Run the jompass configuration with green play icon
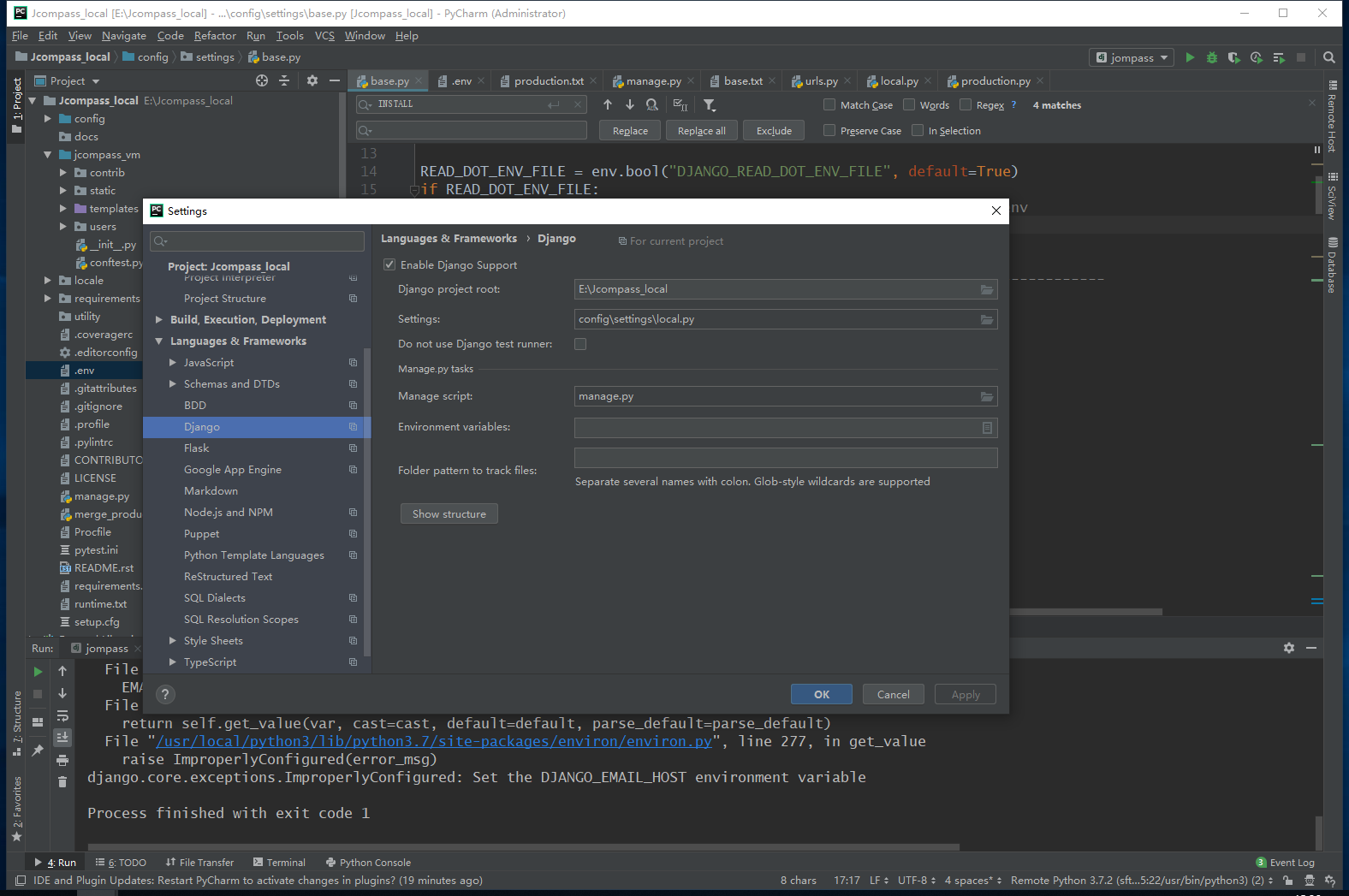This screenshot has height=896, width=1349. pos(1190,57)
